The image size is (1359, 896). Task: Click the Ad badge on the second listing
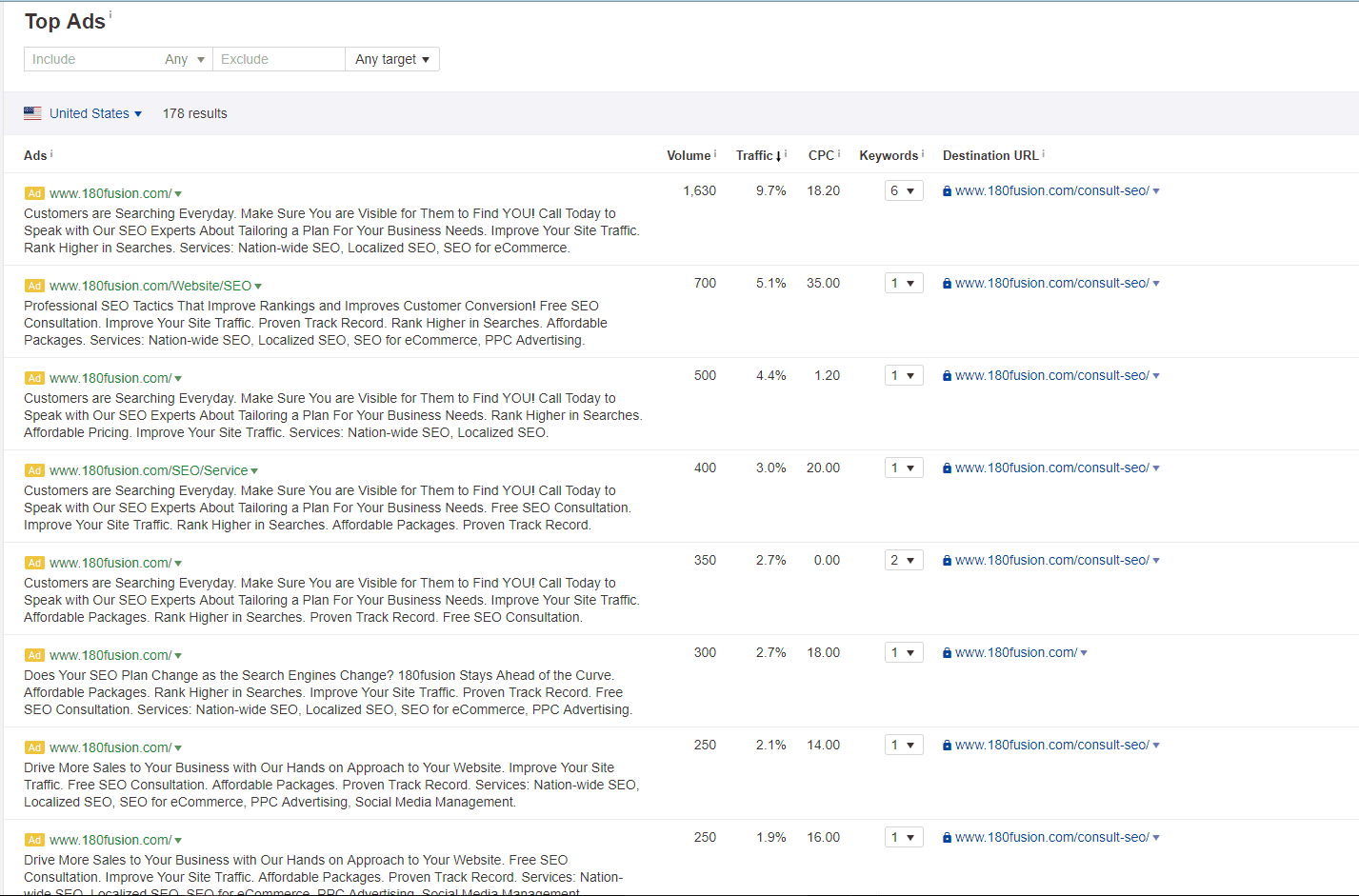(34, 285)
